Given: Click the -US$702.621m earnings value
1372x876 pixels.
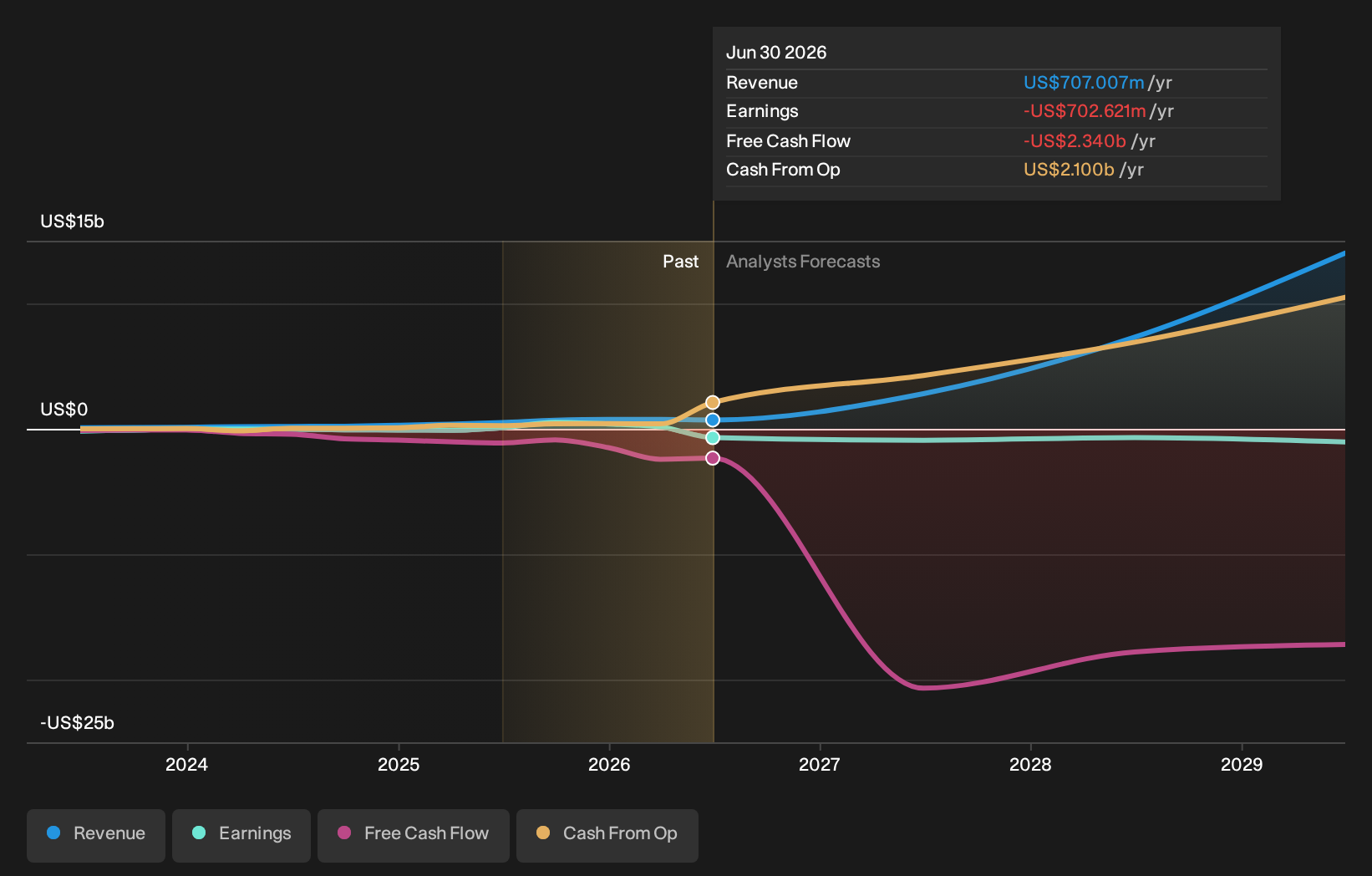Looking at the screenshot, I should pos(1085,111).
